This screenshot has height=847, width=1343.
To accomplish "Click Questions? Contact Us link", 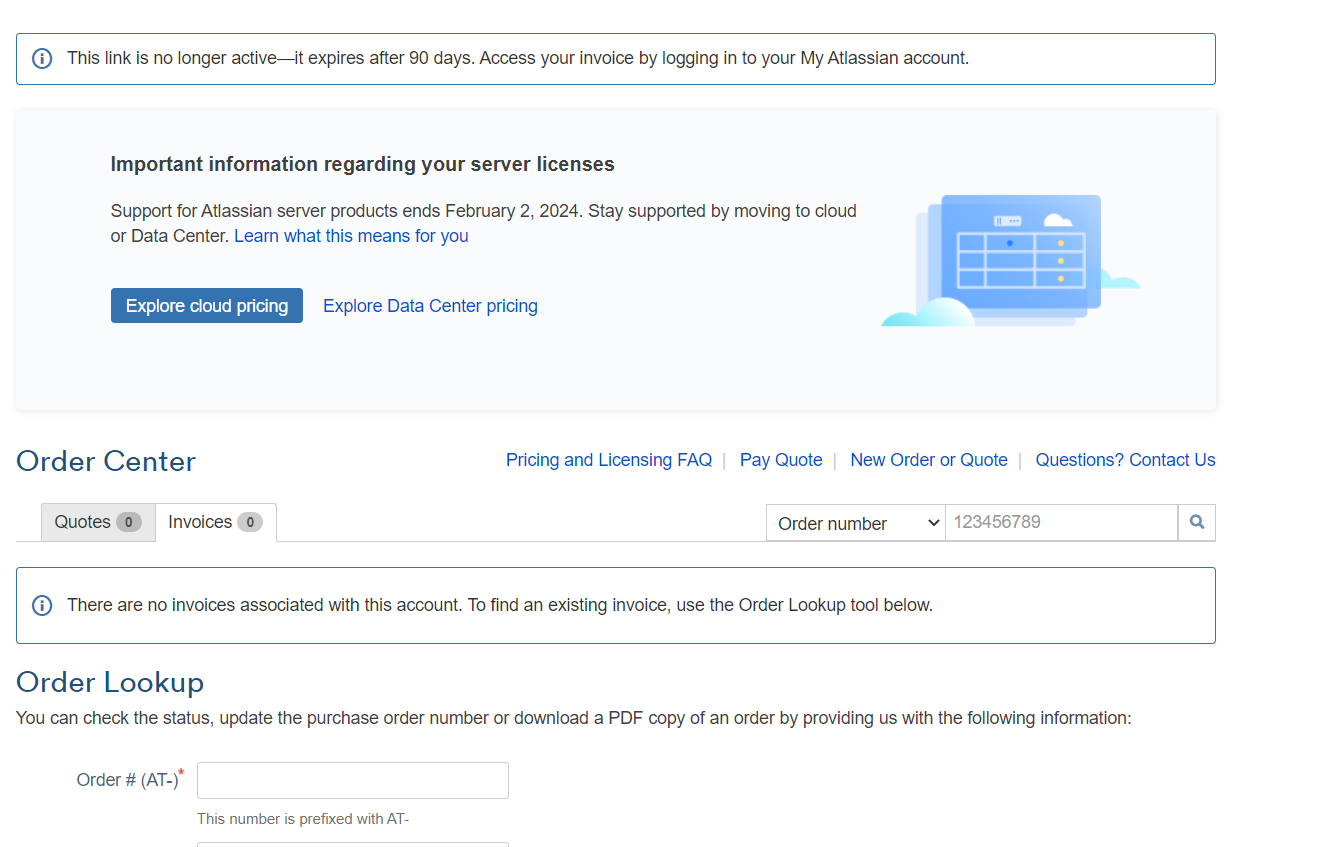I will click(1125, 460).
